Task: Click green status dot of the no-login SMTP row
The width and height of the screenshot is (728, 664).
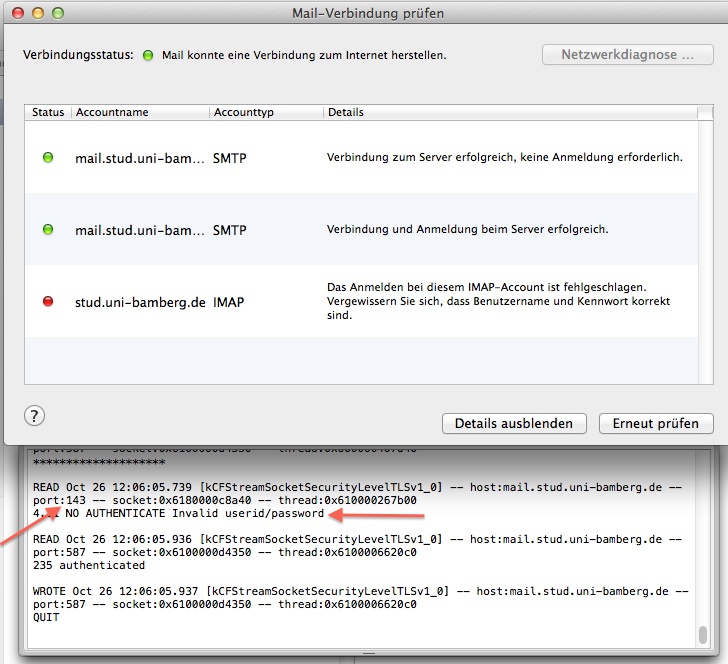Action: point(48,157)
